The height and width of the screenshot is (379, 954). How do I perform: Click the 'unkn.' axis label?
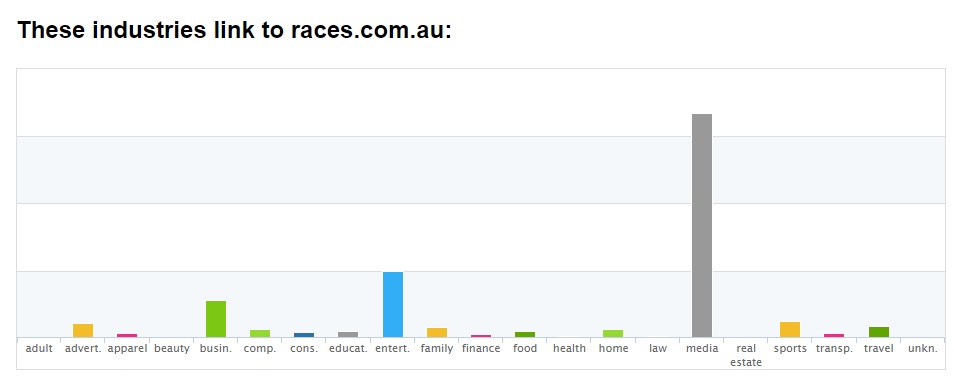(922, 349)
